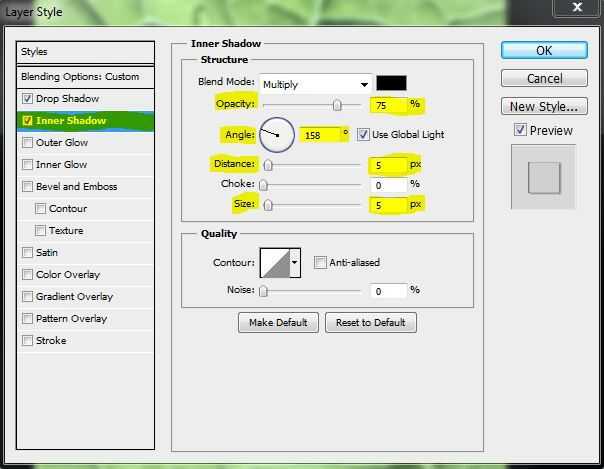Image resolution: width=604 pixels, height=469 pixels.
Task: Enable the Anti-aliased checkbox
Action: [x=320, y=262]
